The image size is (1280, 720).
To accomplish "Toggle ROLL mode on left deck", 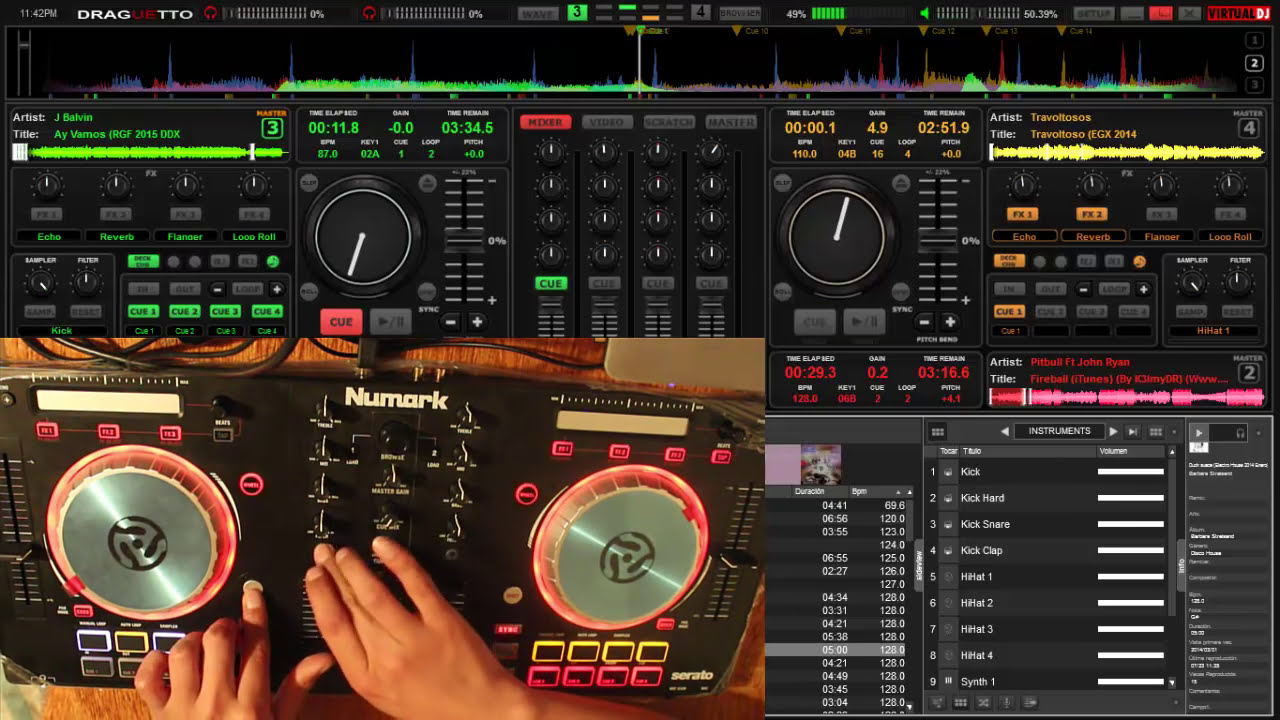I will click(x=309, y=292).
